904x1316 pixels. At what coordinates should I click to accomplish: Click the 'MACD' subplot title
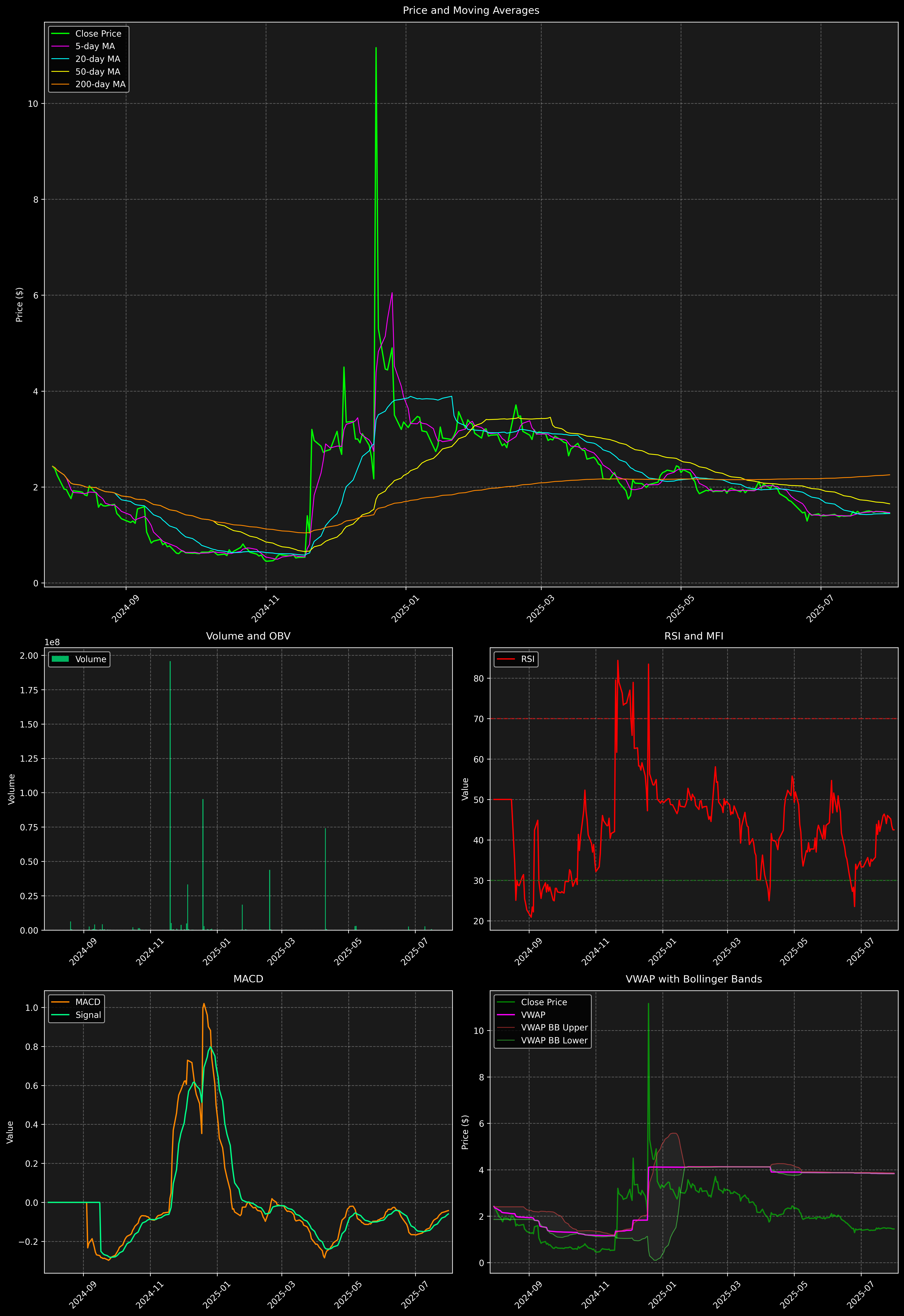pos(248,979)
